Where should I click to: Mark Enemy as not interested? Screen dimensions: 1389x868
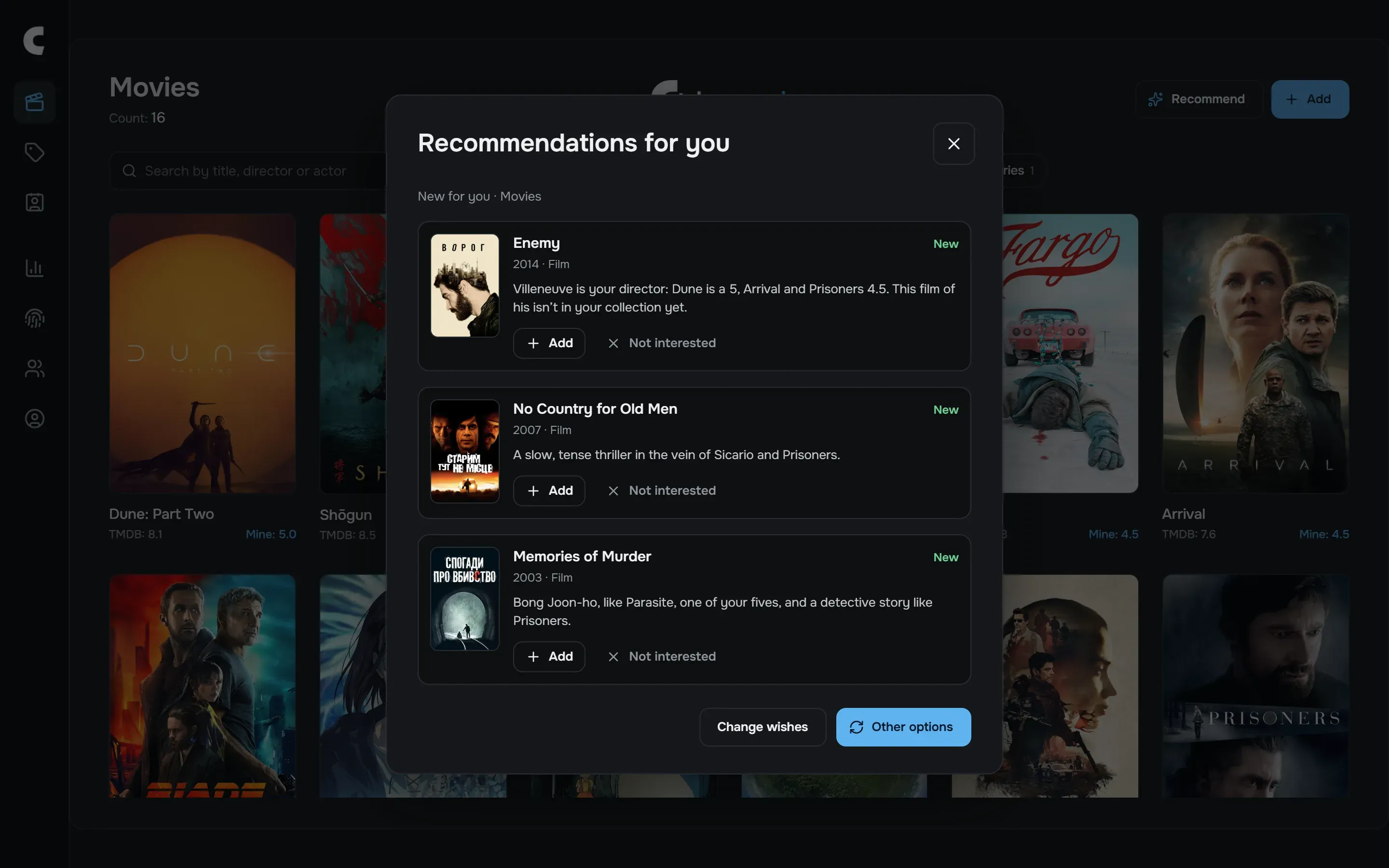pos(661,343)
